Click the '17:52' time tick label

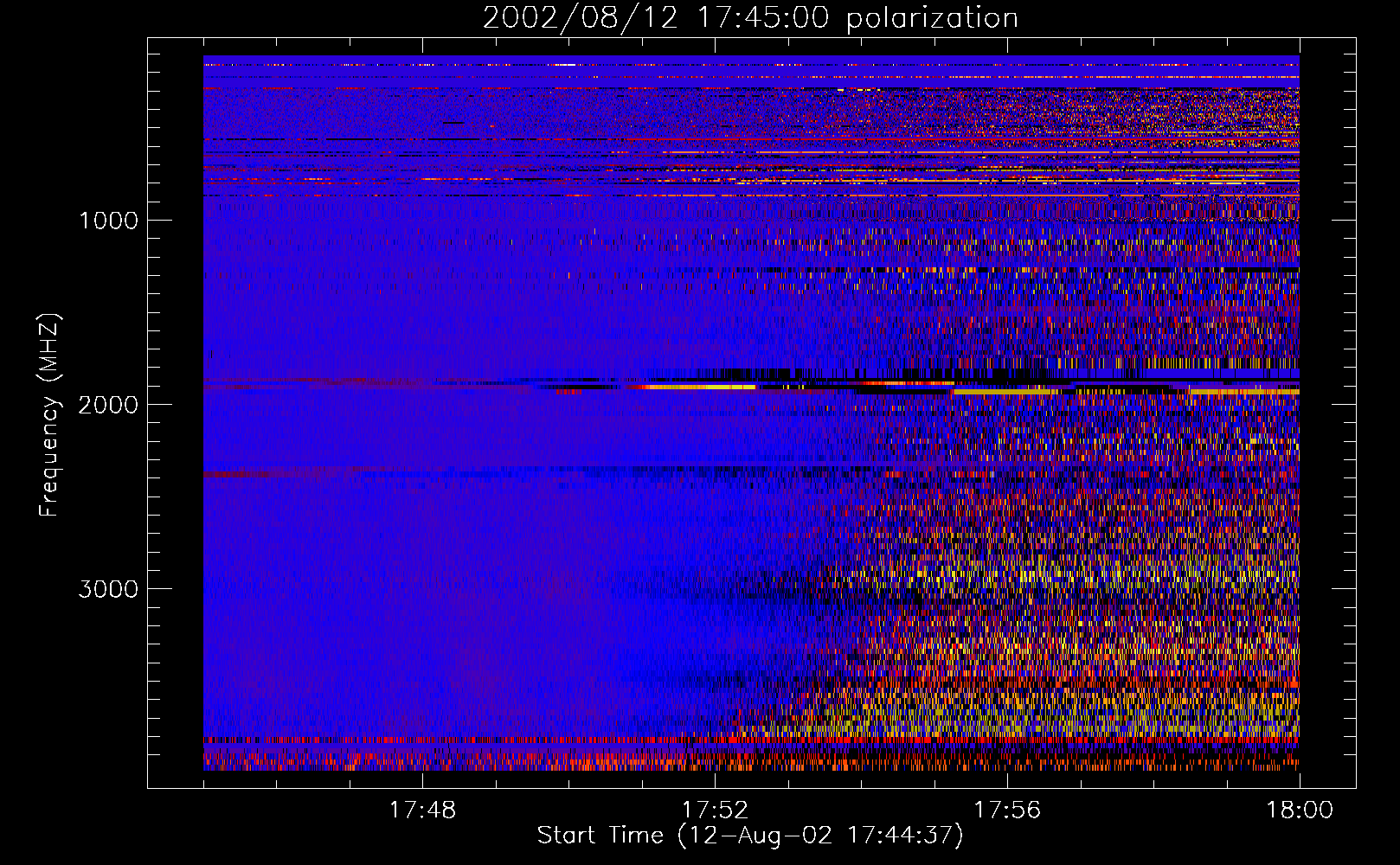pos(715,811)
